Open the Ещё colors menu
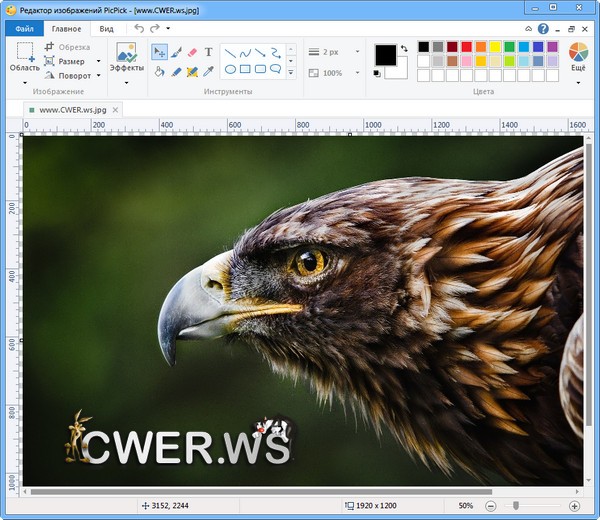 [578, 58]
